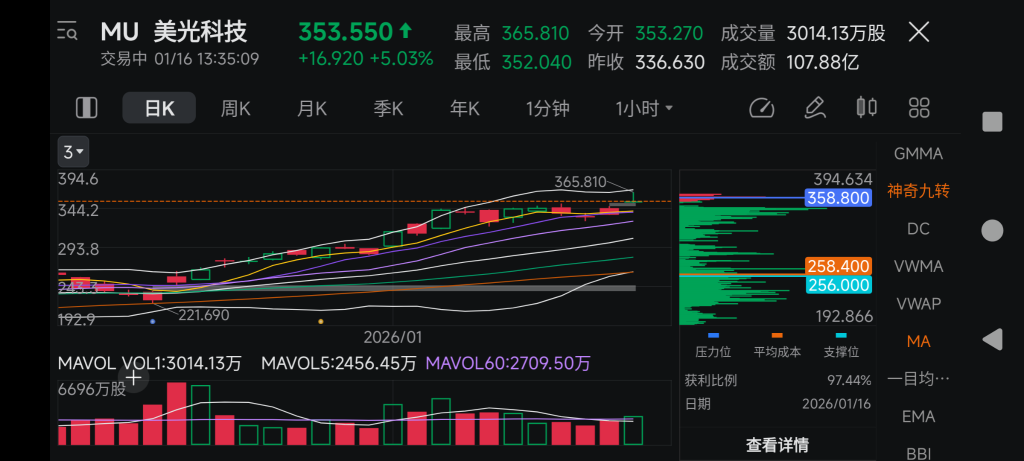Screen dimensions: 1024x461
Task: Select the 358.800 pressure price label
Action: click(x=839, y=198)
